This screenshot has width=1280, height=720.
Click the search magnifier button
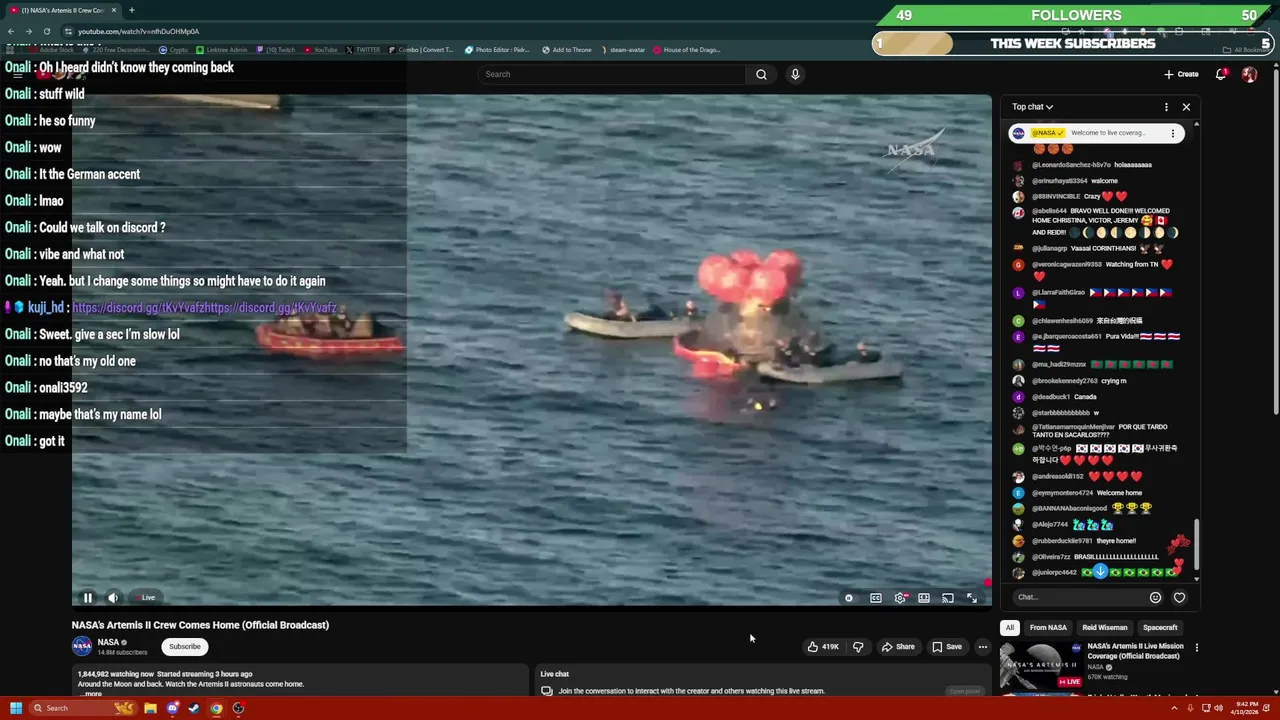coord(761,74)
